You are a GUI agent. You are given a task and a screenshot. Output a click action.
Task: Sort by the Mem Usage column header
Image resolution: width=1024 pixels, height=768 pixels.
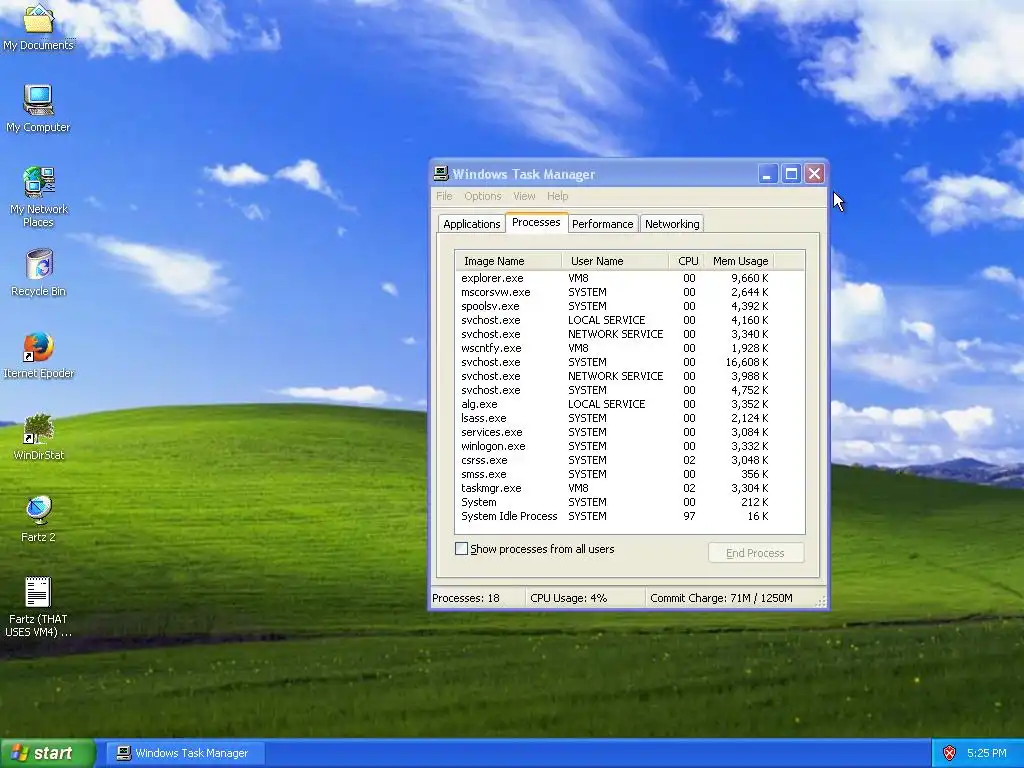(x=740, y=261)
